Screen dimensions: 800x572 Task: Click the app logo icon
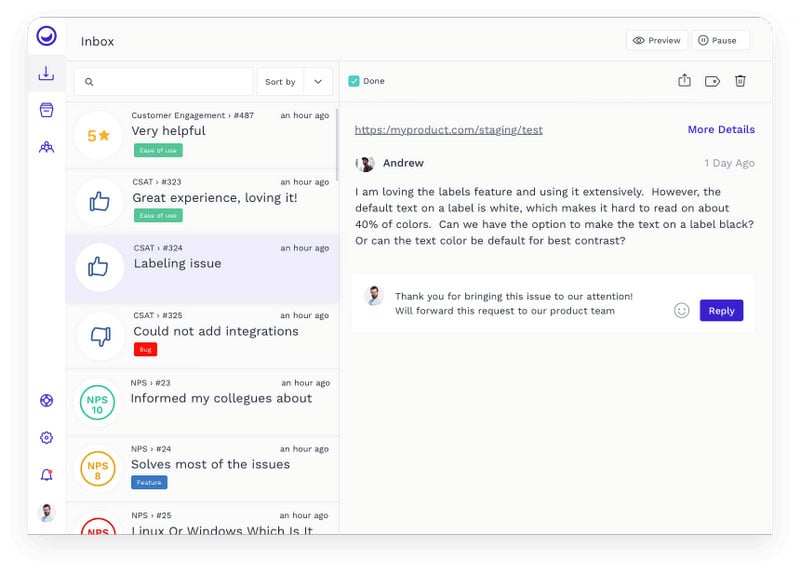(x=46, y=36)
